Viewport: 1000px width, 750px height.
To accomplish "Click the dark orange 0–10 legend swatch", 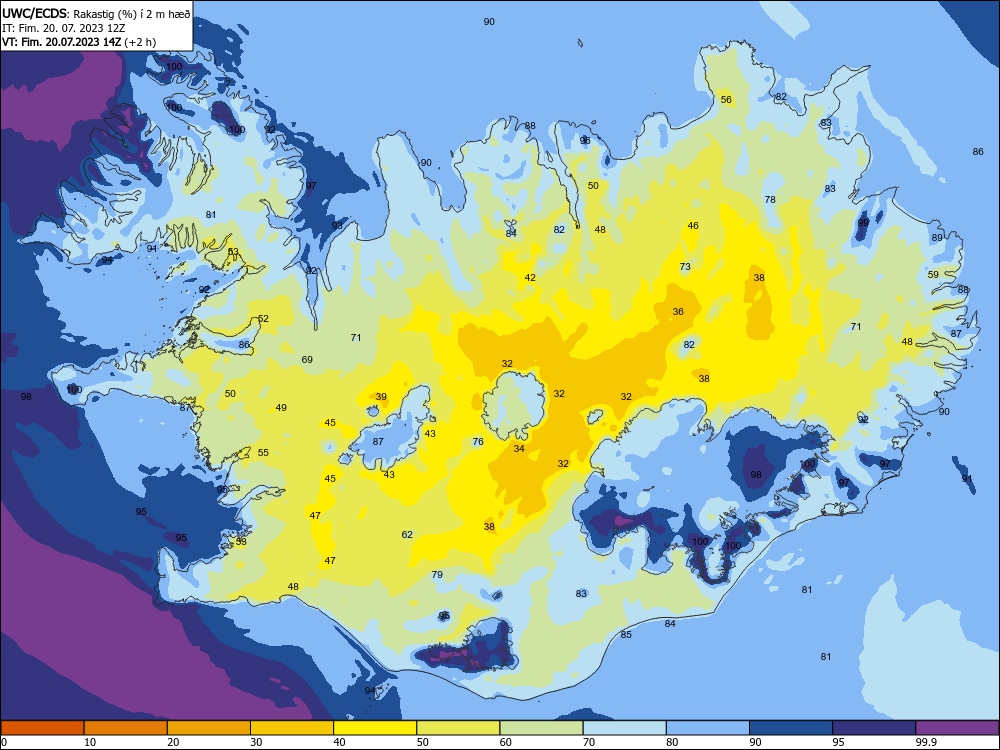I will tap(42, 728).
